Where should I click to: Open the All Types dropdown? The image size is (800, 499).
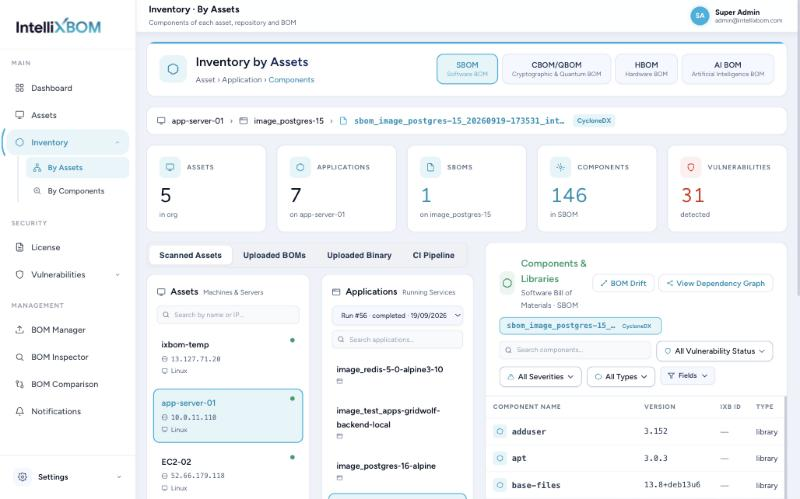[x=621, y=377]
